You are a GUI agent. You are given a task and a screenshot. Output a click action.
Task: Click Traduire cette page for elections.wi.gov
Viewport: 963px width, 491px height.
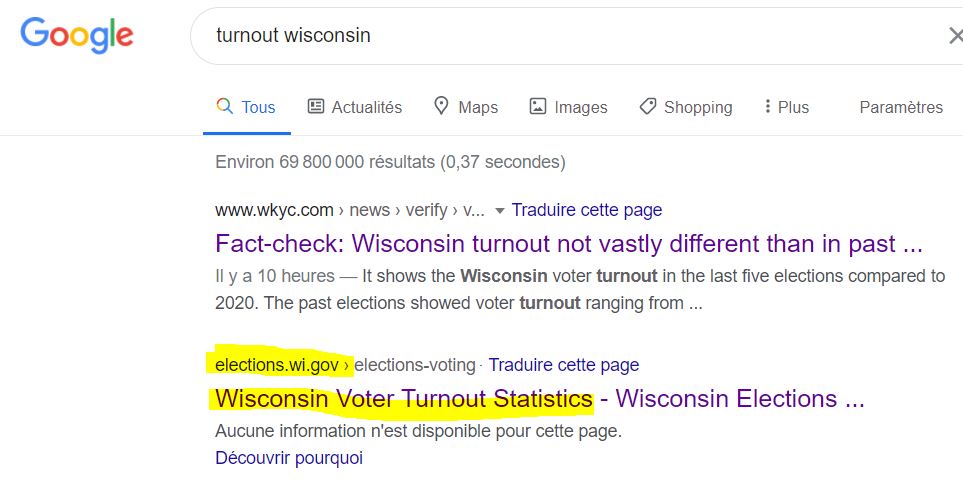(564, 365)
